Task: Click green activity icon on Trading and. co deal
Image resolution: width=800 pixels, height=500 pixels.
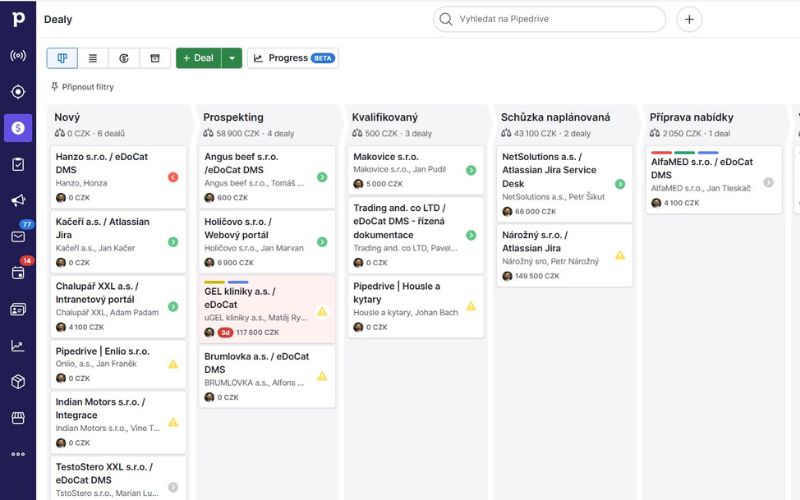Action: pos(471,235)
